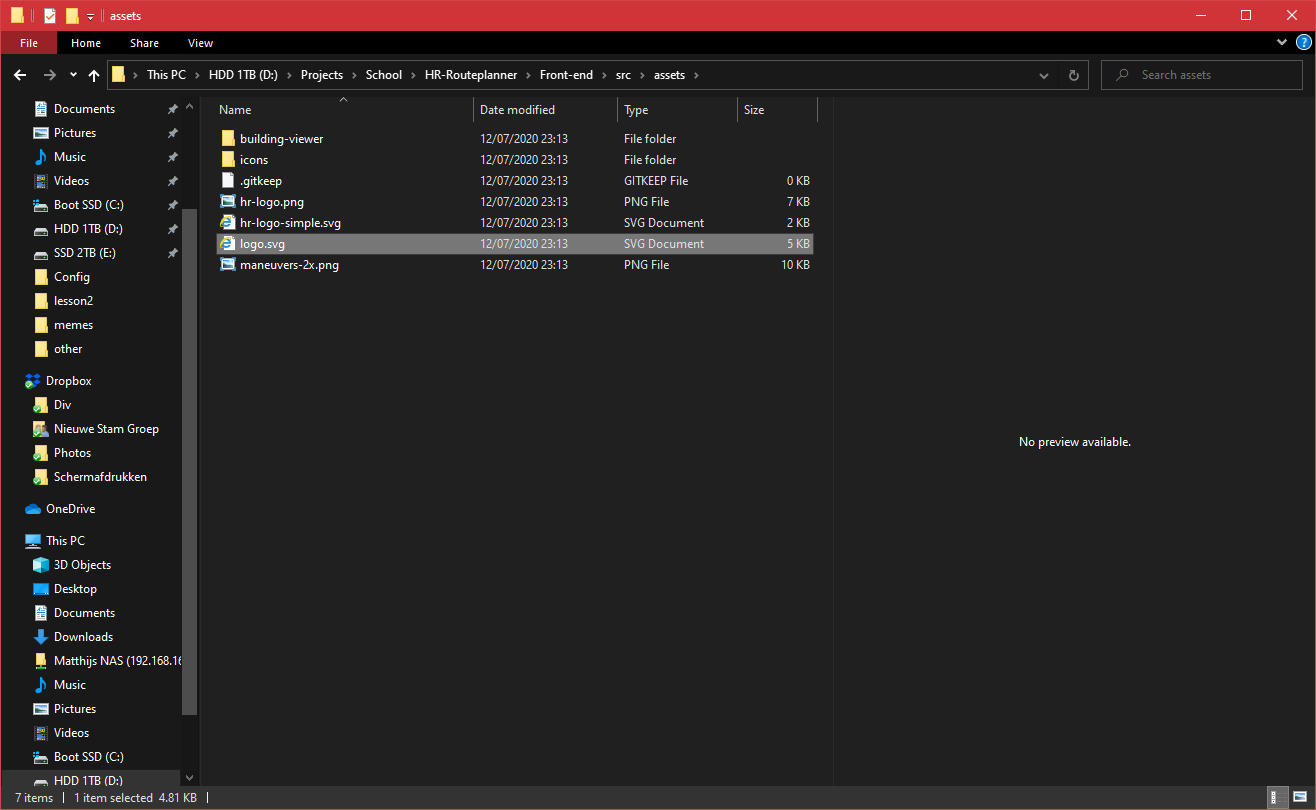Click the refresh icon in the address bar

pyautogui.click(x=1073, y=74)
